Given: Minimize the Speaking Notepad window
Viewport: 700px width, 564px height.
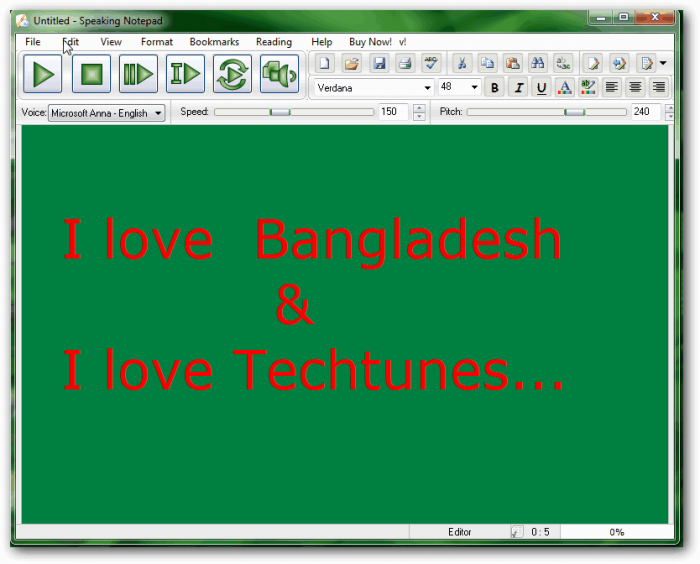Looking at the screenshot, I should pos(601,17).
